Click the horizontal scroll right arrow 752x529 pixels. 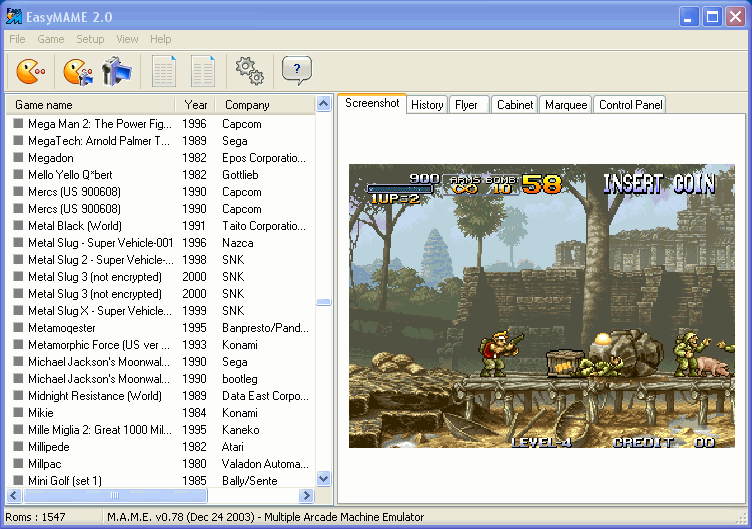click(306, 495)
